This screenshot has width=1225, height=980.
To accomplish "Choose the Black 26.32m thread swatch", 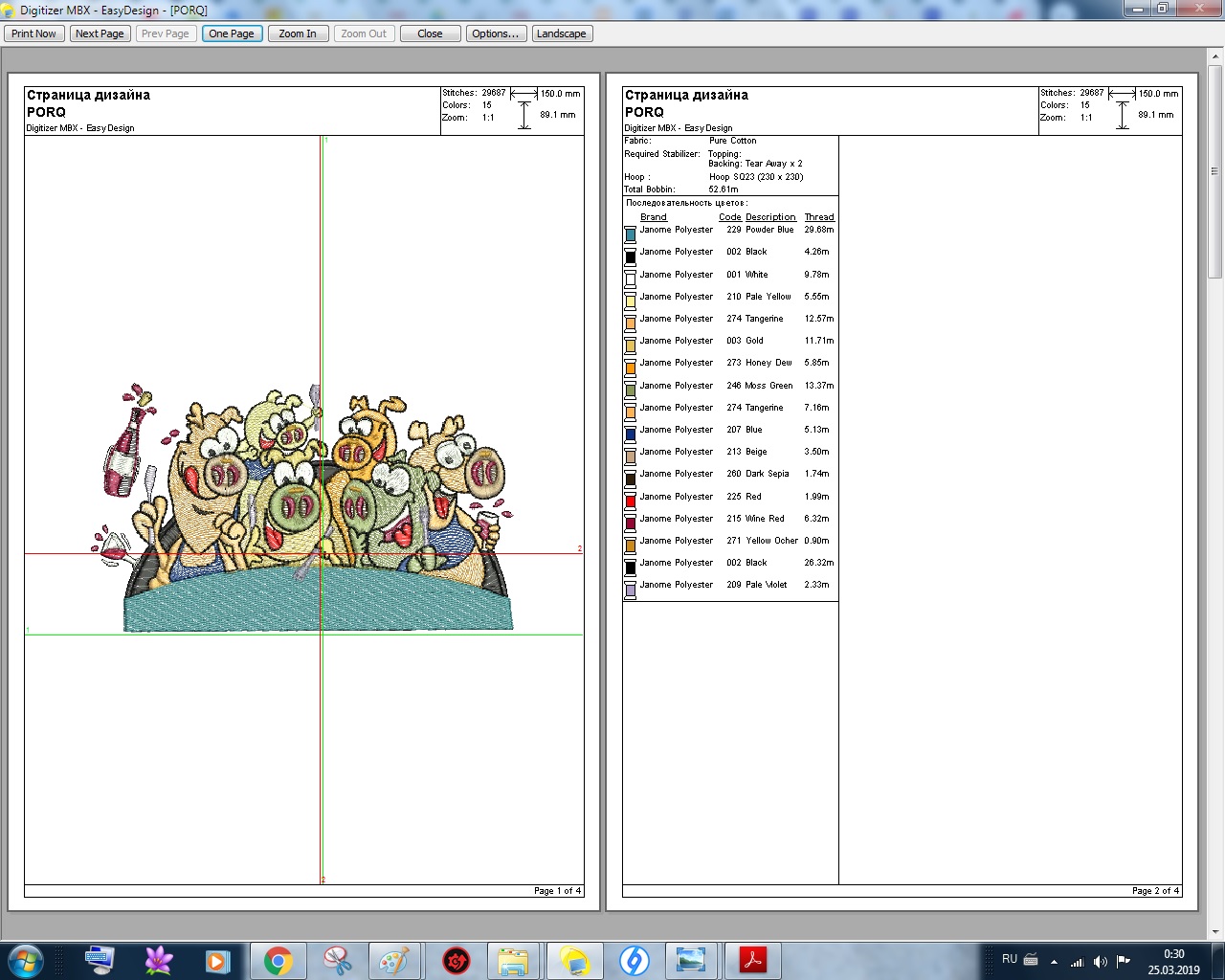I will (630, 567).
